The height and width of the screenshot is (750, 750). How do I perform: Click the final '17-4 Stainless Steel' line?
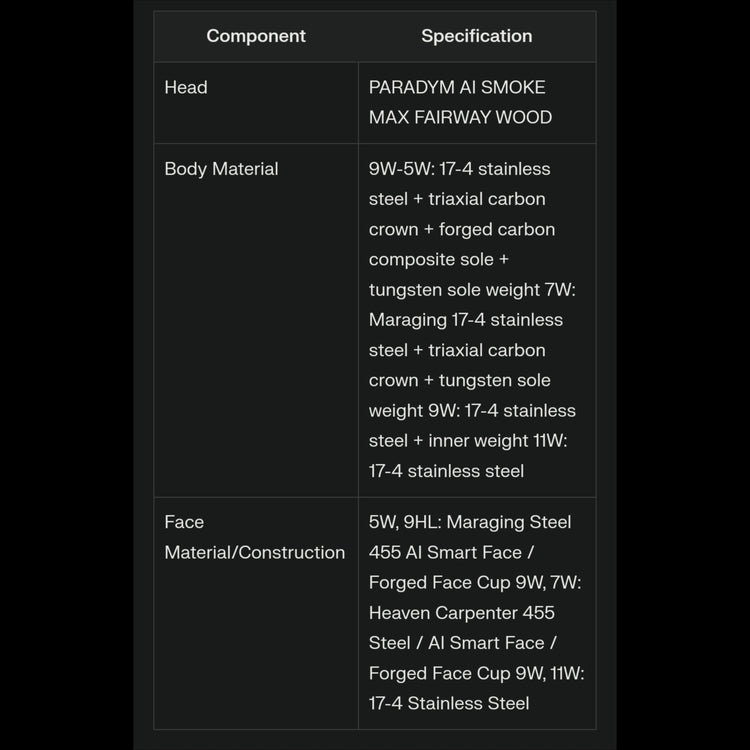(x=448, y=703)
